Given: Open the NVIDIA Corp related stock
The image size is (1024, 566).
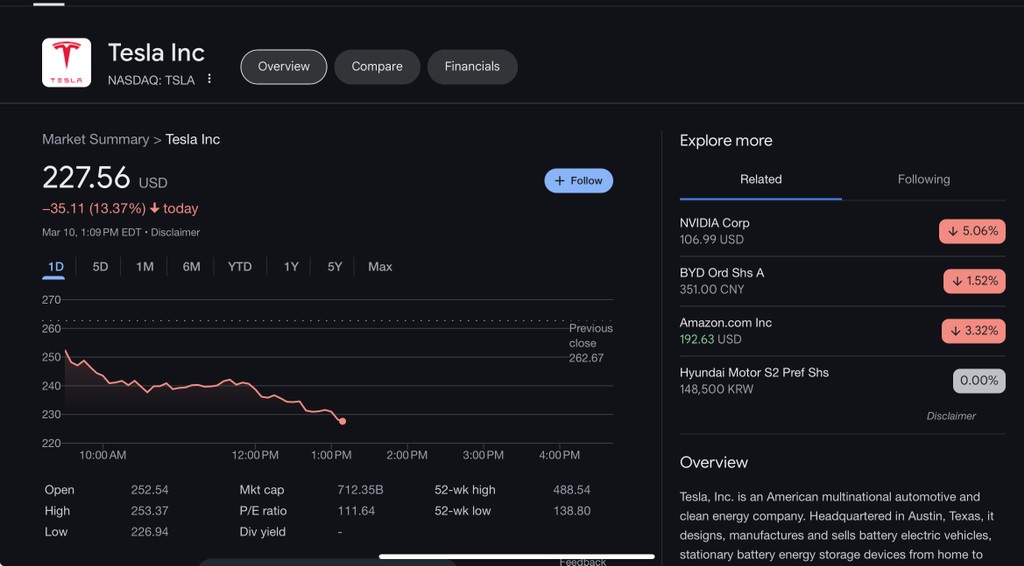Looking at the screenshot, I should pyautogui.click(x=842, y=231).
